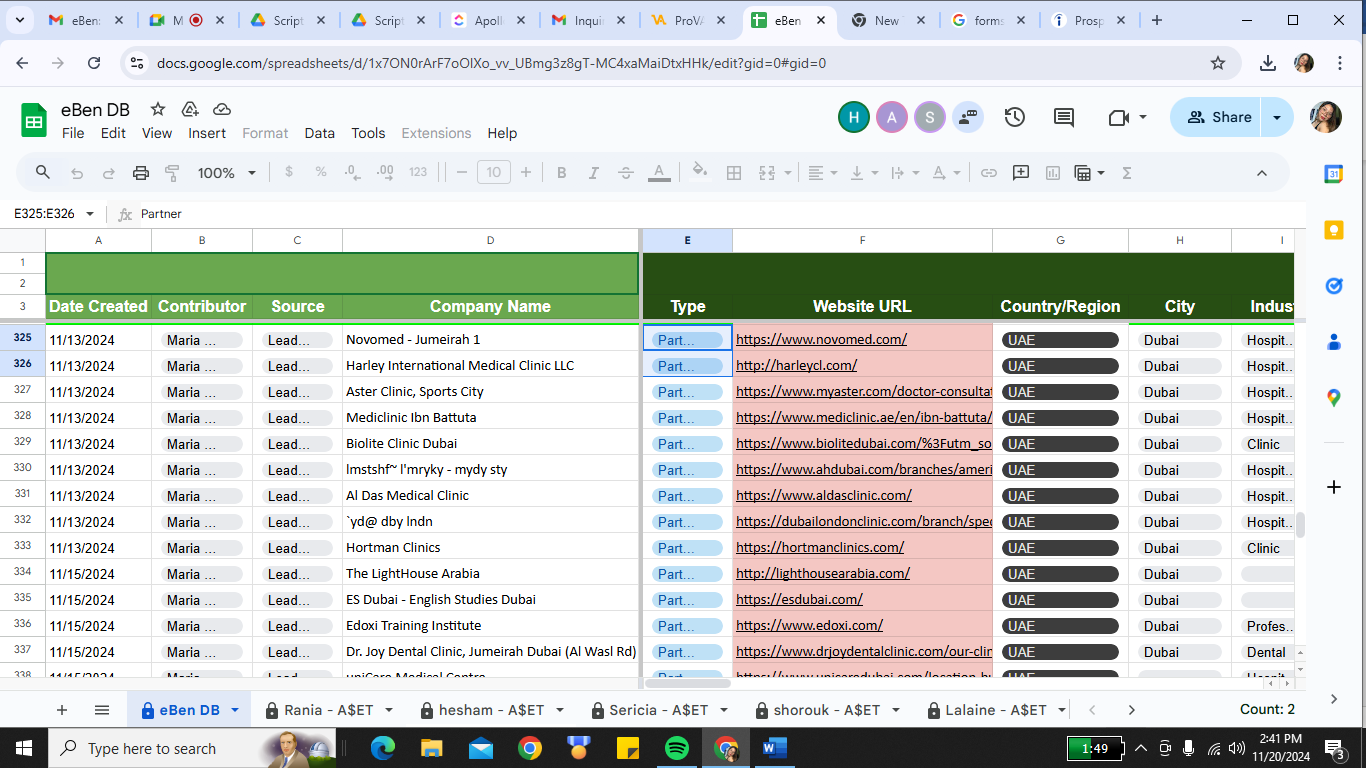Click the redo arrow in toolbar
1366x768 pixels.
[109, 173]
